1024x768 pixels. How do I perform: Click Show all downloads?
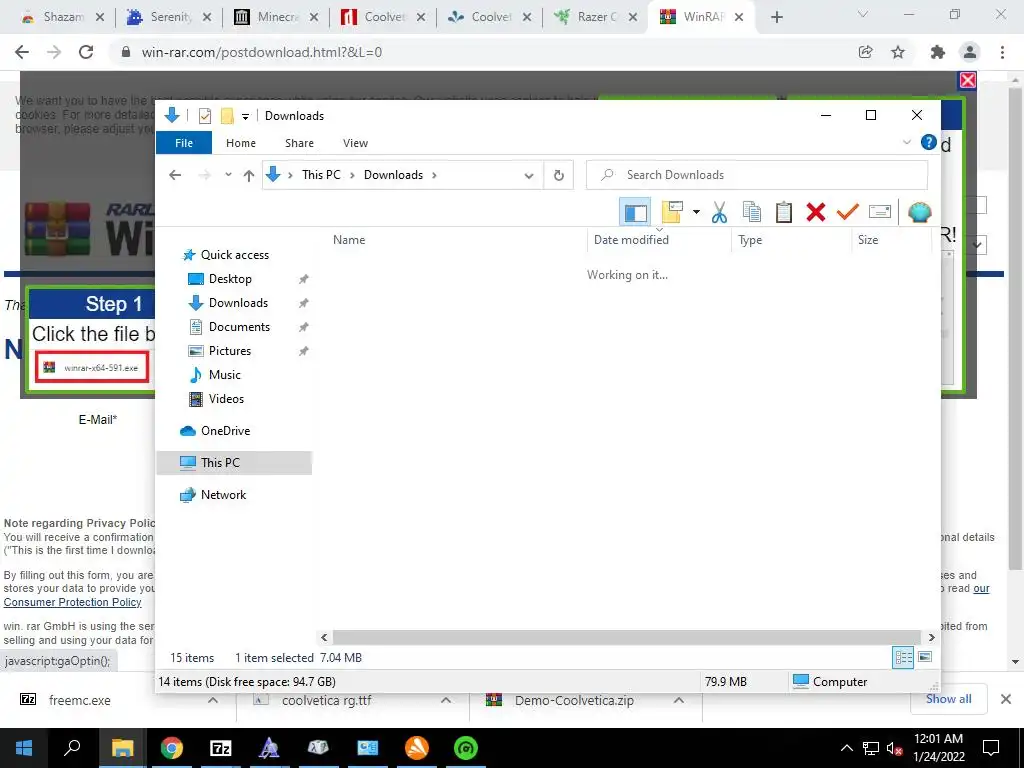pos(948,699)
